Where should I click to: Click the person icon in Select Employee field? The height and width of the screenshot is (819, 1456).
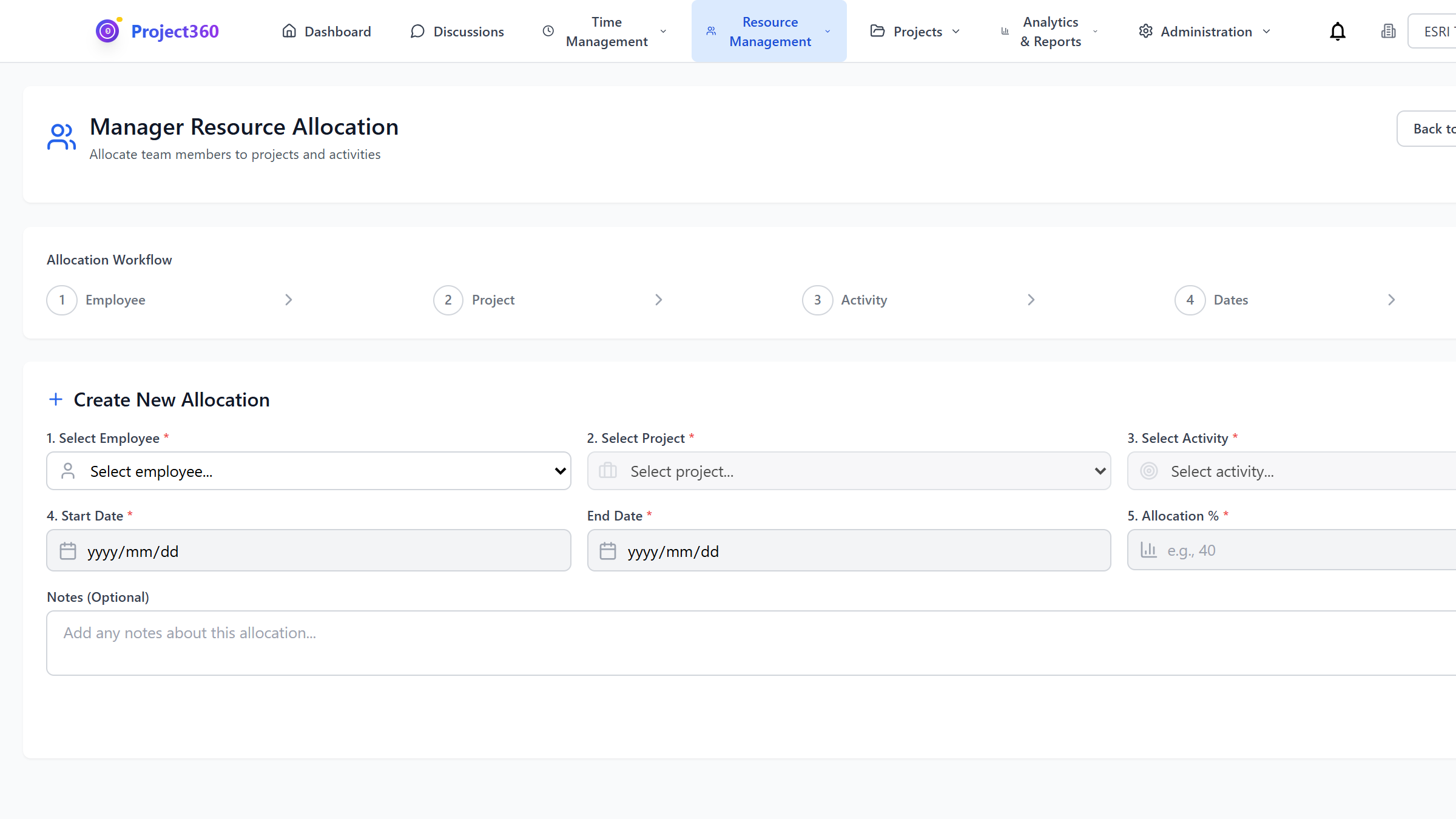(69, 471)
